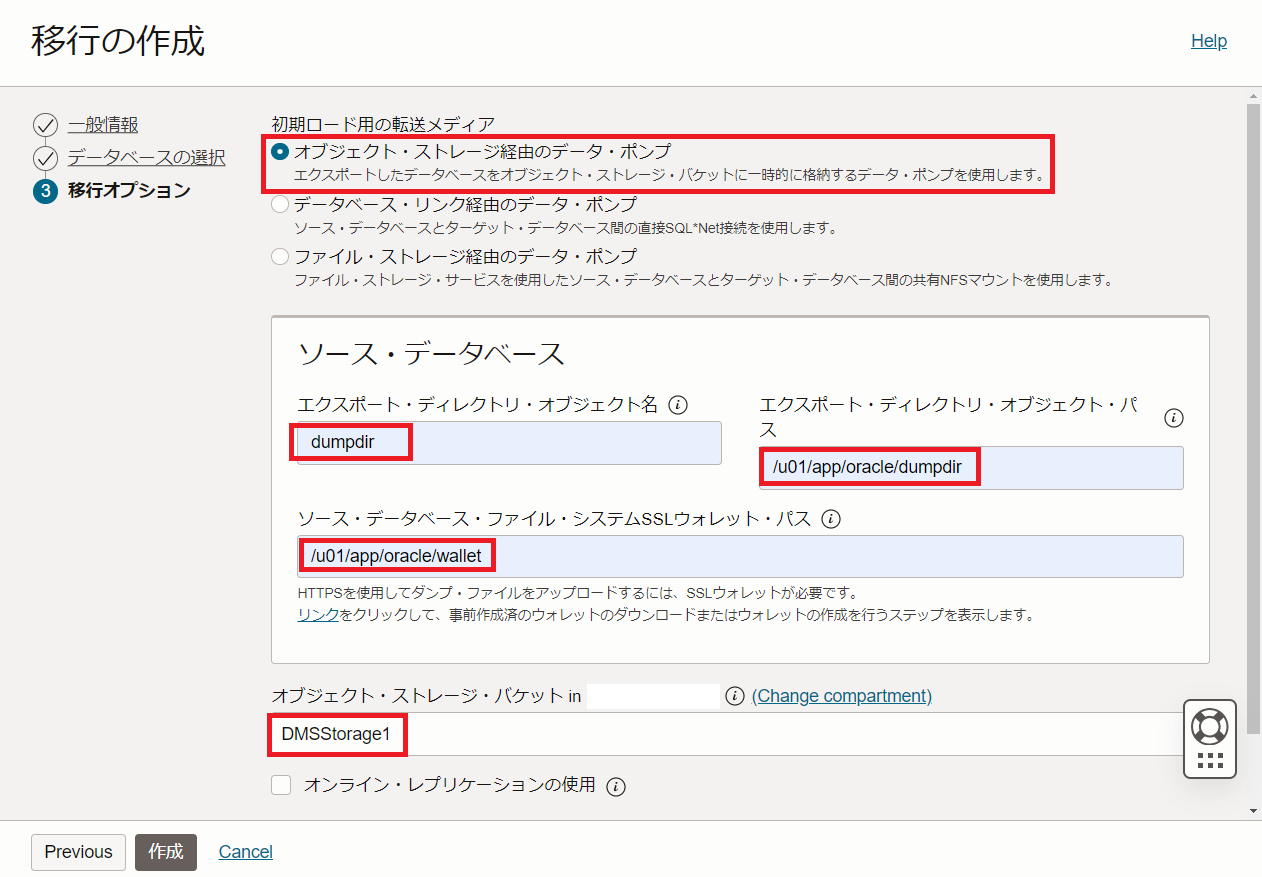
Task: Open tooltip icon for エクスポート・ディレクトリ・オブジェクト・パス
Action: (x=1174, y=417)
